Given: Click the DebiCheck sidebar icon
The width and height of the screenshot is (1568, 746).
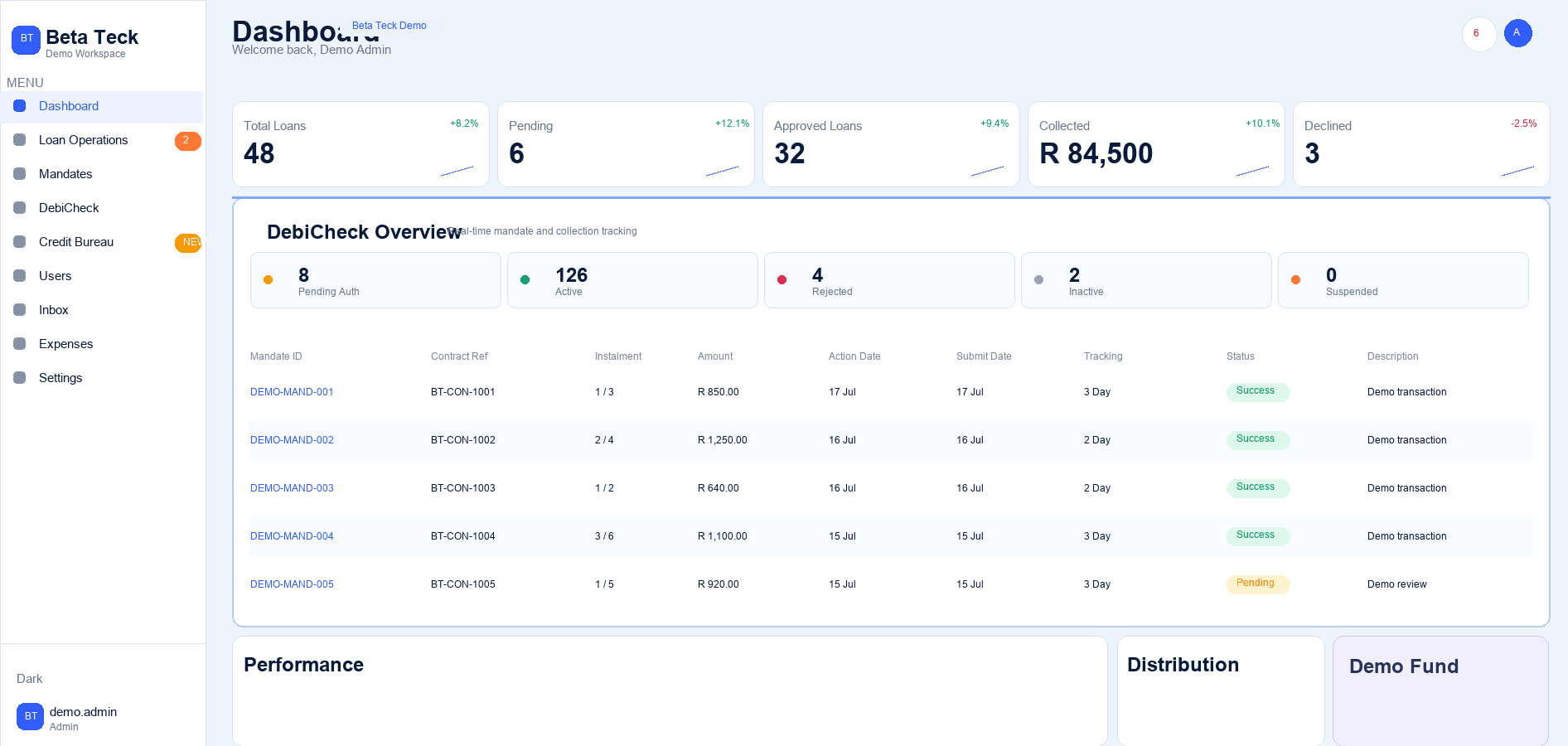Looking at the screenshot, I should coord(20,208).
